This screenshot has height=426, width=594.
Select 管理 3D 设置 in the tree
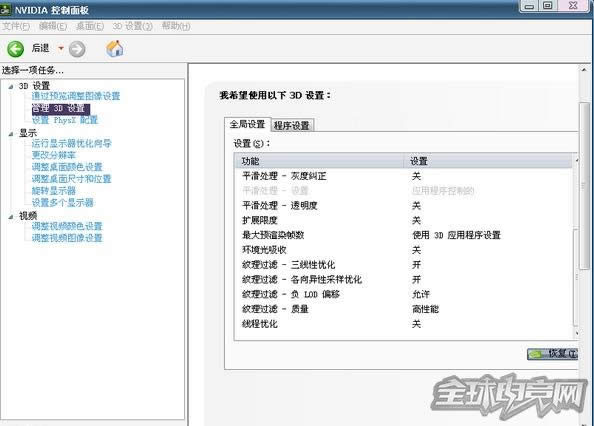[x=61, y=109]
